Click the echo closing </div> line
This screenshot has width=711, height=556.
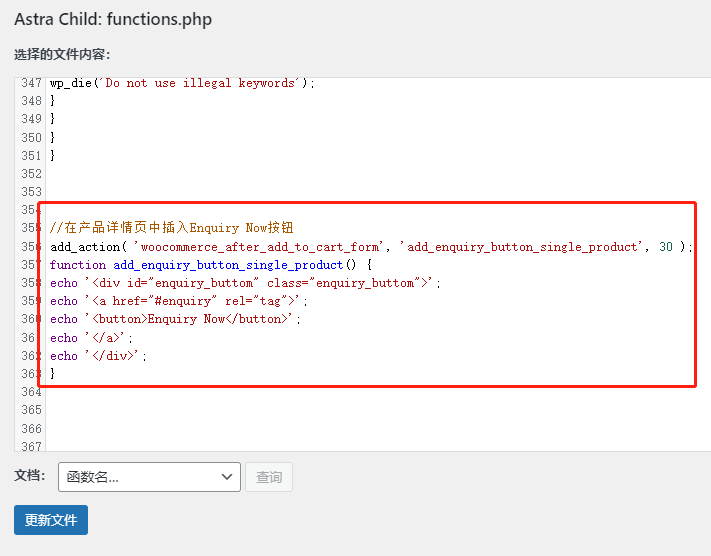[98, 356]
